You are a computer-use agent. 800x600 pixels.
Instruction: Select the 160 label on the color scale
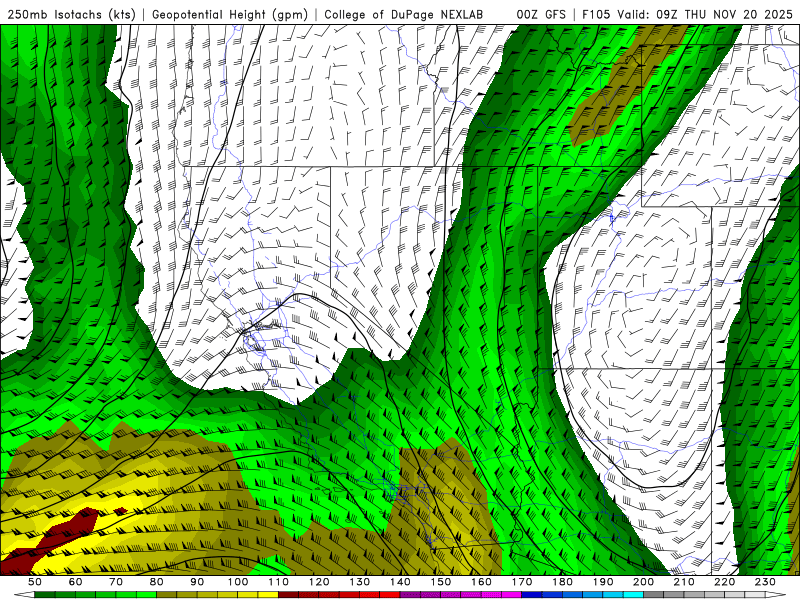tap(481, 582)
